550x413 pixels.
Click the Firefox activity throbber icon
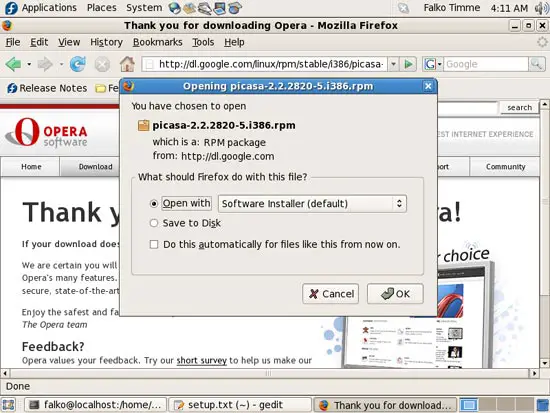tap(542, 42)
